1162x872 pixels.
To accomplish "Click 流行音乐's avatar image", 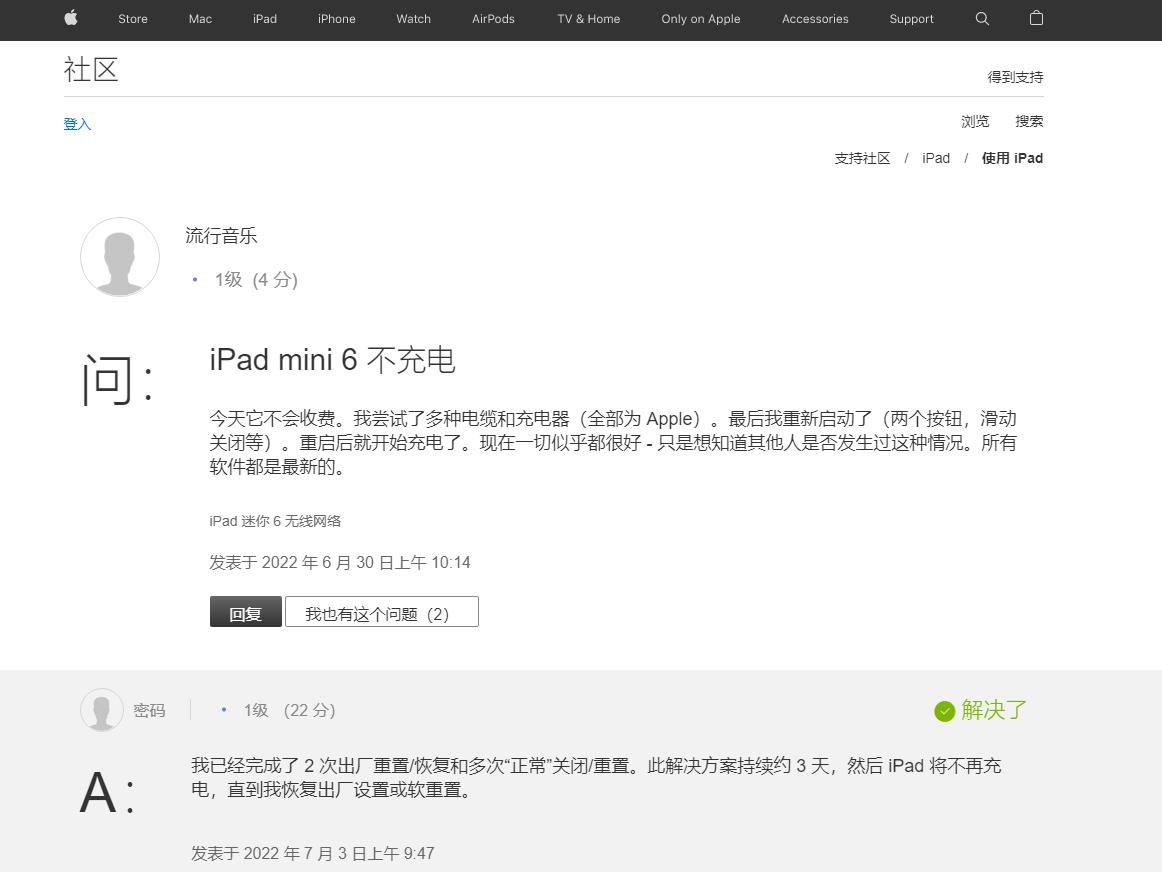I will (x=120, y=257).
